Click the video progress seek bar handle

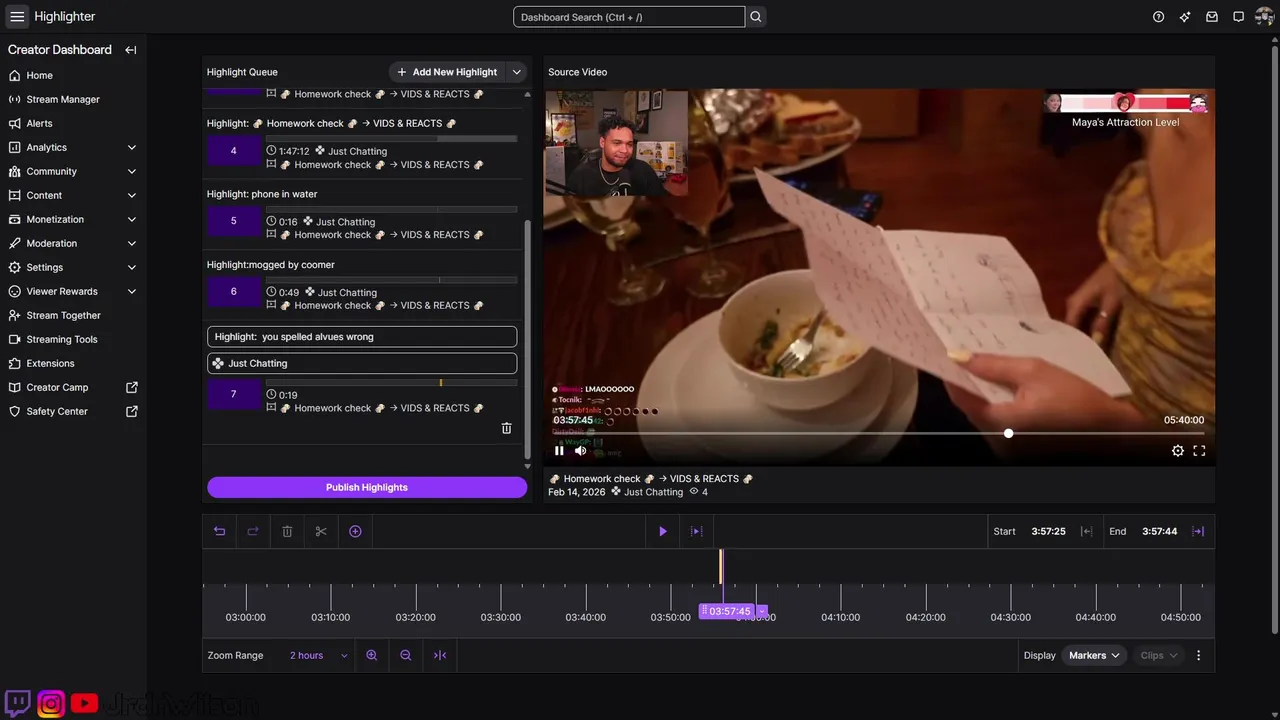(x=1008, y=433)
